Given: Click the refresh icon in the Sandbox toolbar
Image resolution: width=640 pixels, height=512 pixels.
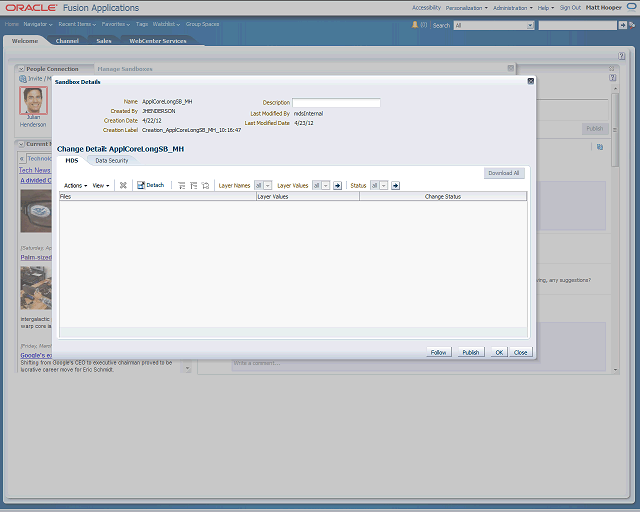Looking at the screenshot, I should 123,185.
